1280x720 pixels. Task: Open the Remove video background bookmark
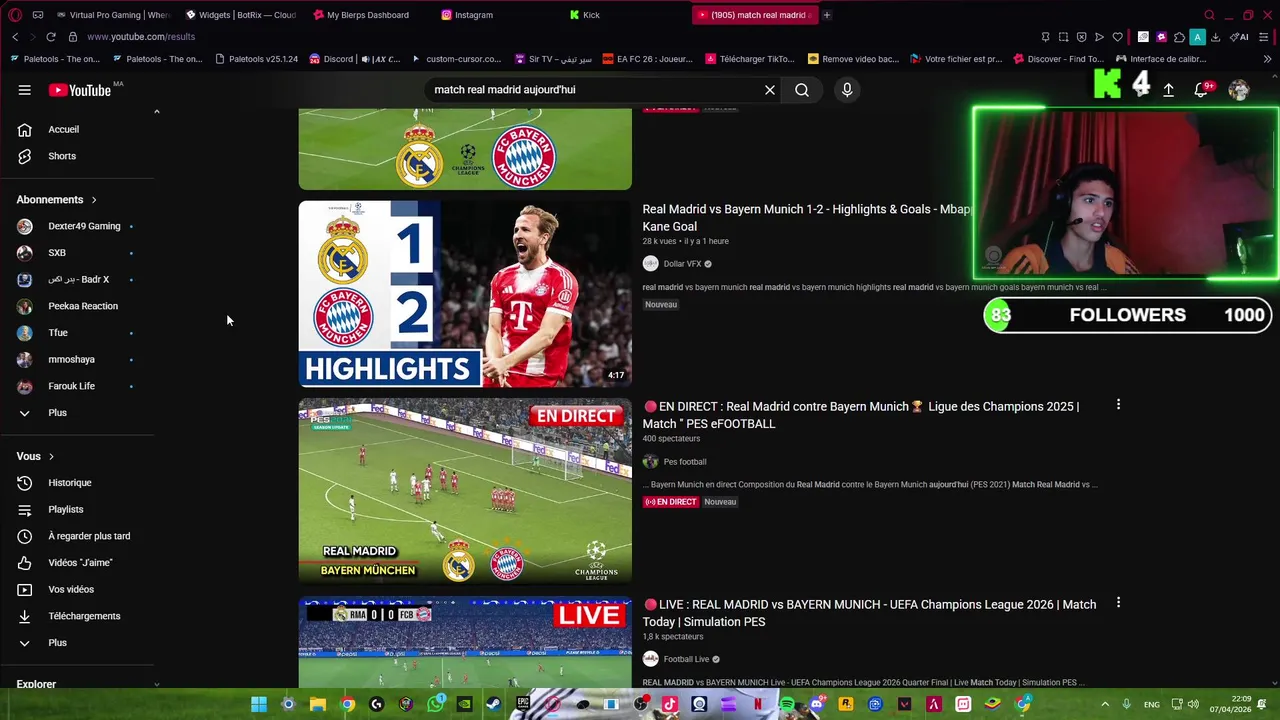pos(853,59)
